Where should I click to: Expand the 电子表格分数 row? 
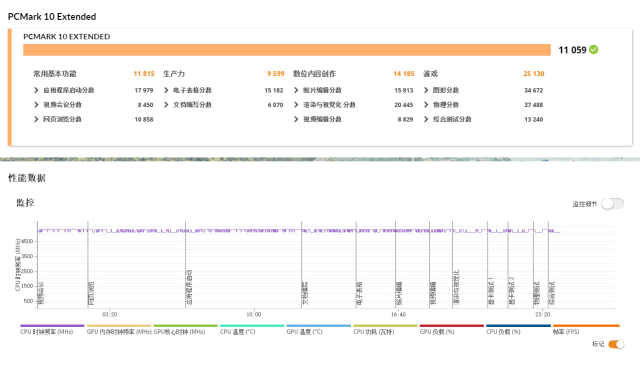[x=166, y=90]
